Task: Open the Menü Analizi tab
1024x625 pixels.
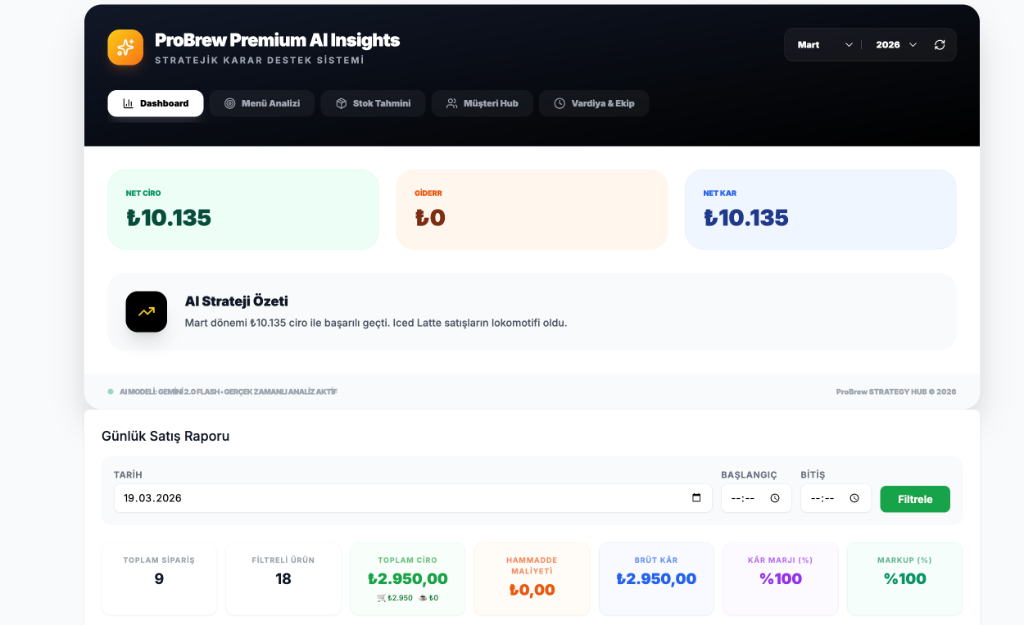Action: [x=262, y=103]
